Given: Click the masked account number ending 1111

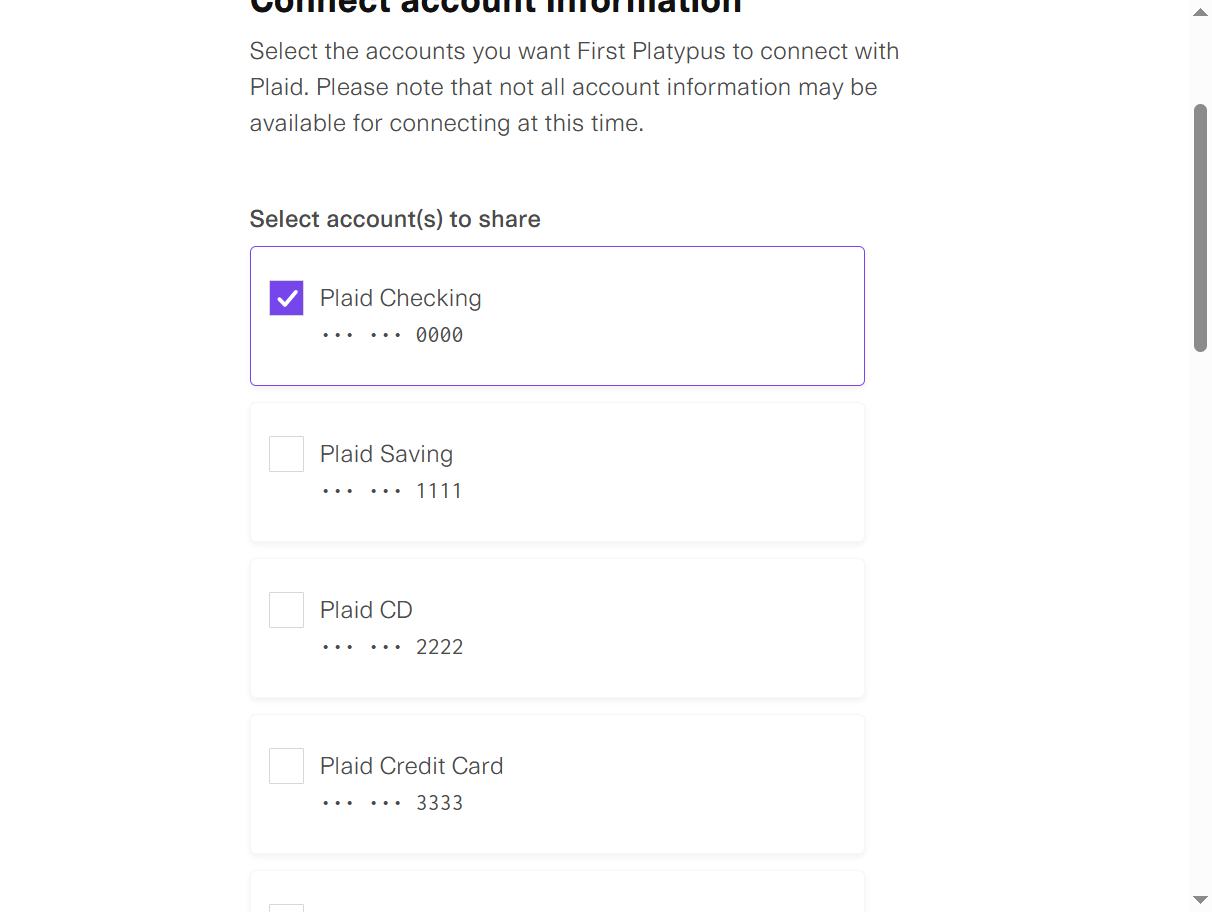Looking at the screenshot, I should coord(392,491).
